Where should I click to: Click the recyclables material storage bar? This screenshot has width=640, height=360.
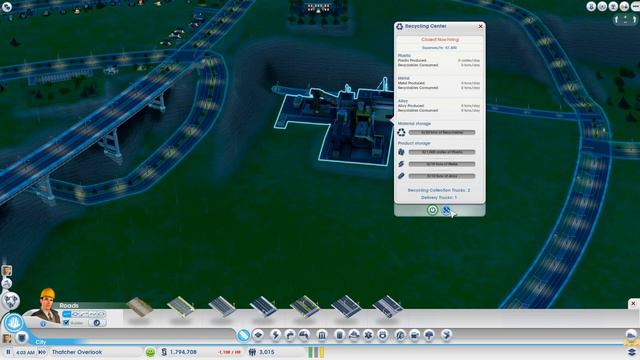tap(442, 132)
